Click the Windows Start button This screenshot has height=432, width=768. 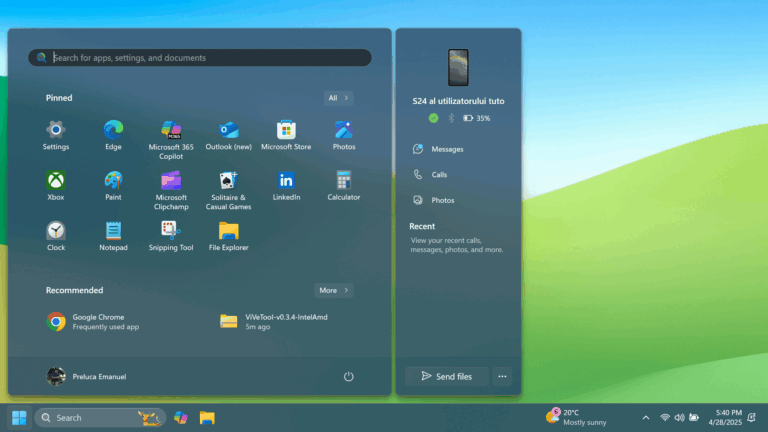click(x=19, y=418)
